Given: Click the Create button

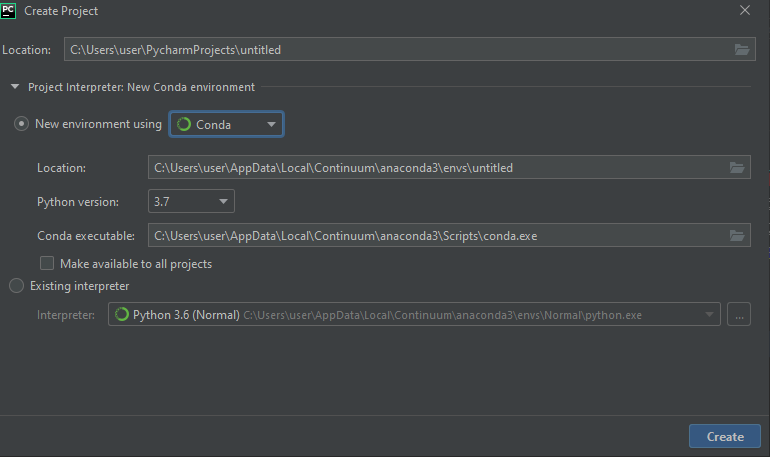Looking at the screenshot, I should tap(724, 436).
